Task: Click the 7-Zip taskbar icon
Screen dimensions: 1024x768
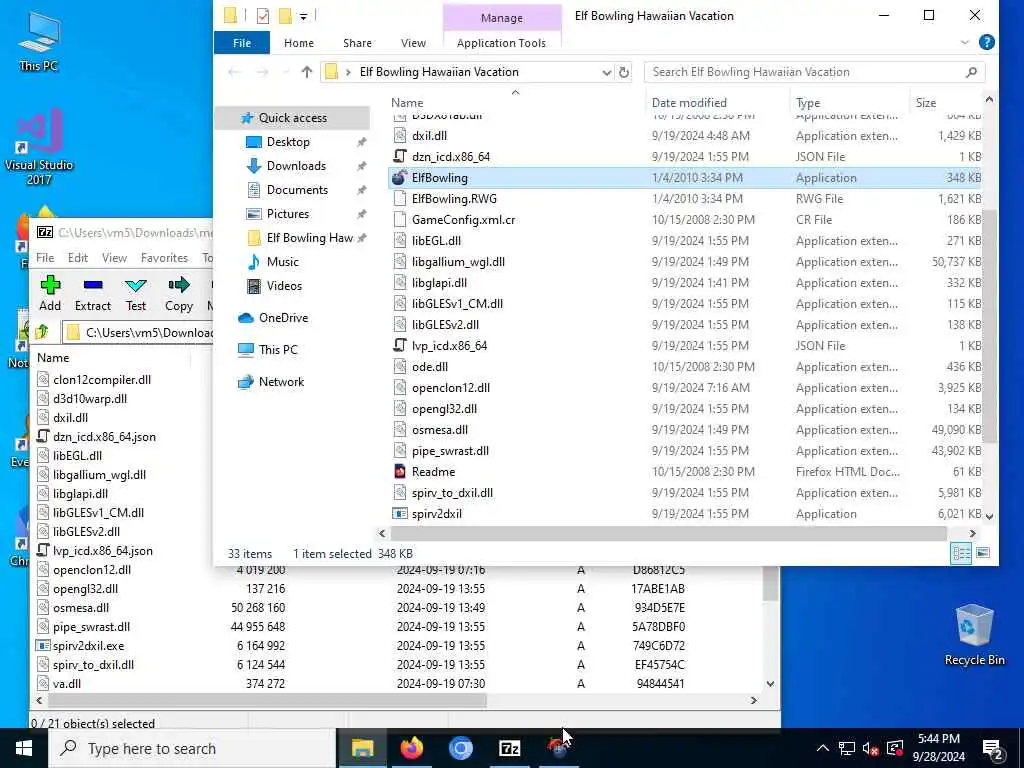Action: tap(509, 748)
